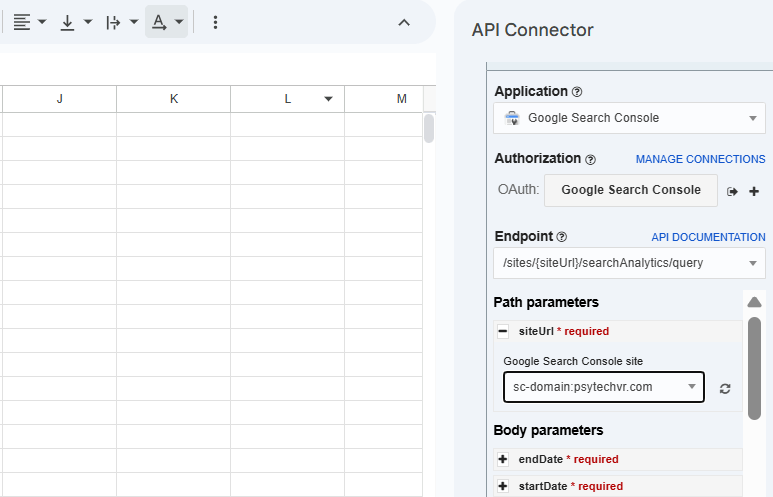Image resolution: width=773 pixels, height=497 pixels.
Task: Open horizontal align options
Action: pos(29,22)
